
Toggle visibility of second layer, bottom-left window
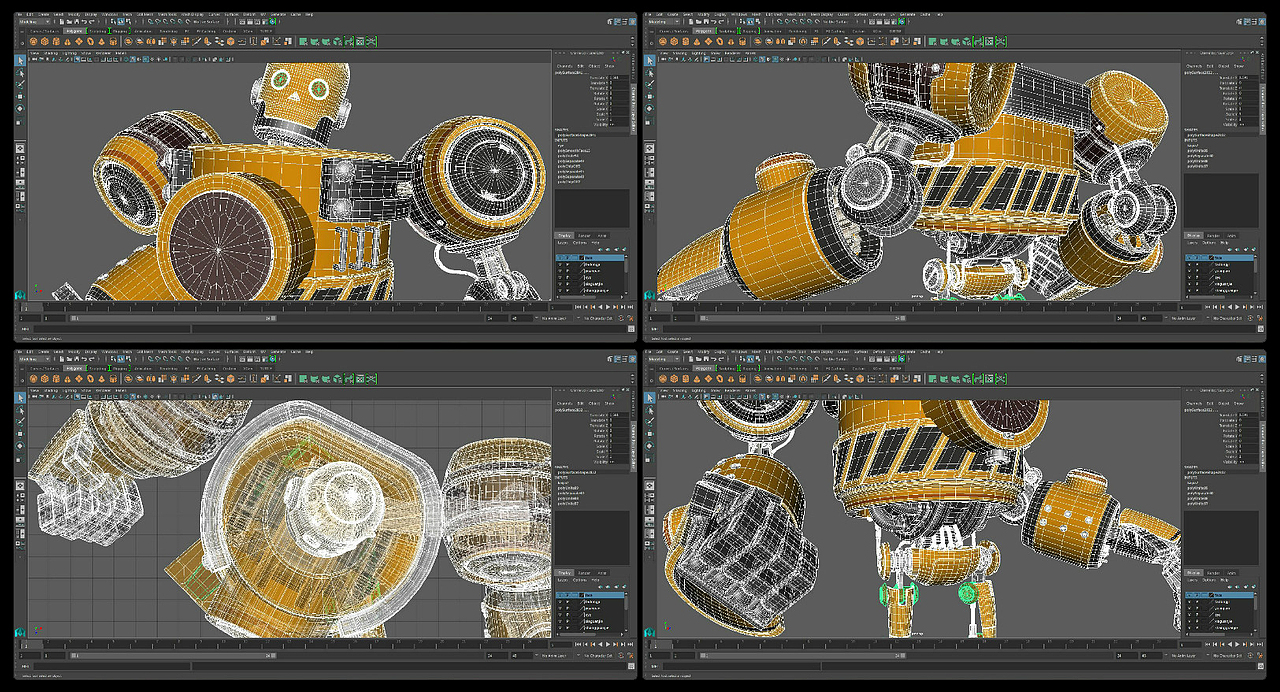coord(560,602)
